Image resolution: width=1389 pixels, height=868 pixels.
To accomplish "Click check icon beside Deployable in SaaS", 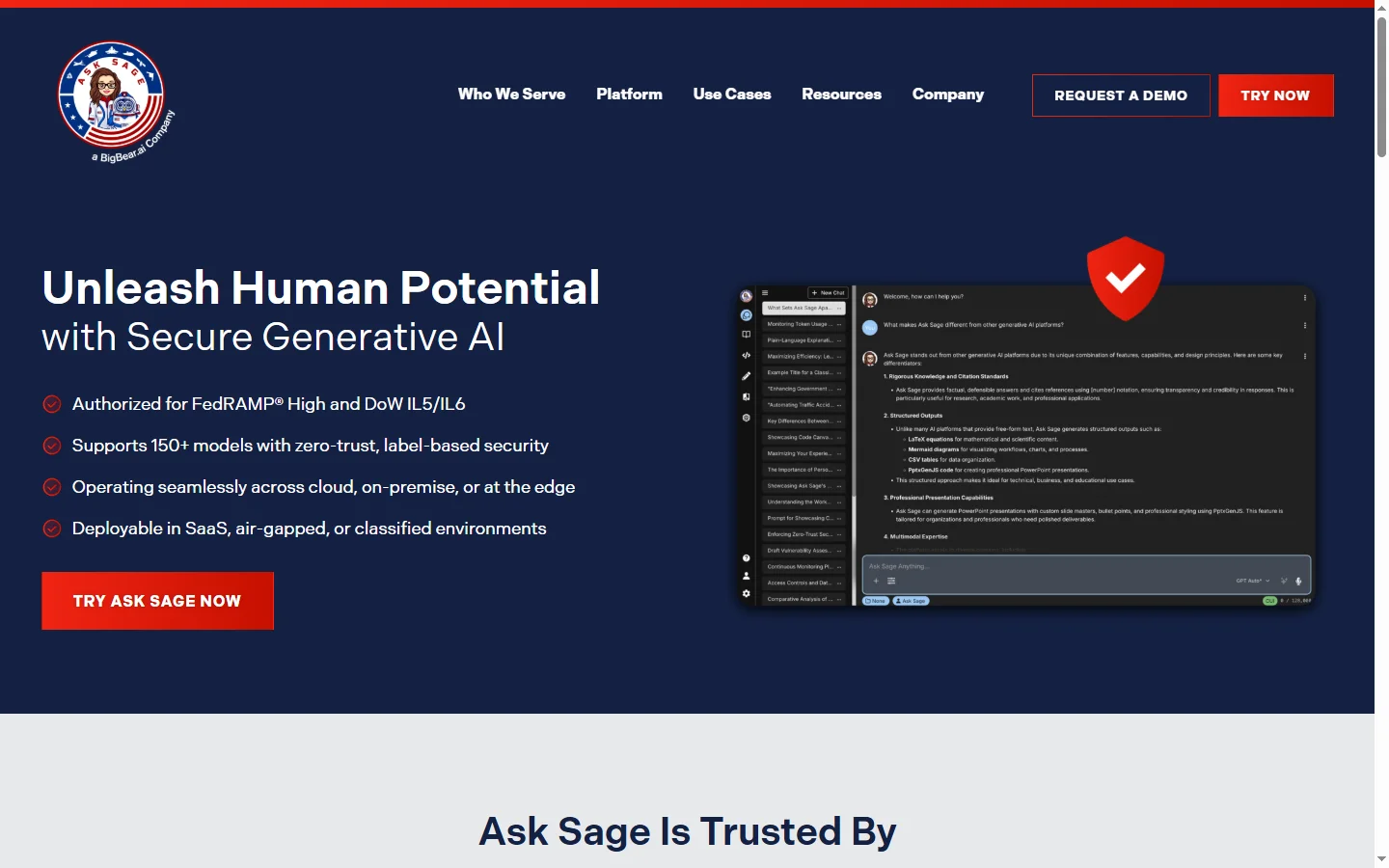I will [52, 529].
